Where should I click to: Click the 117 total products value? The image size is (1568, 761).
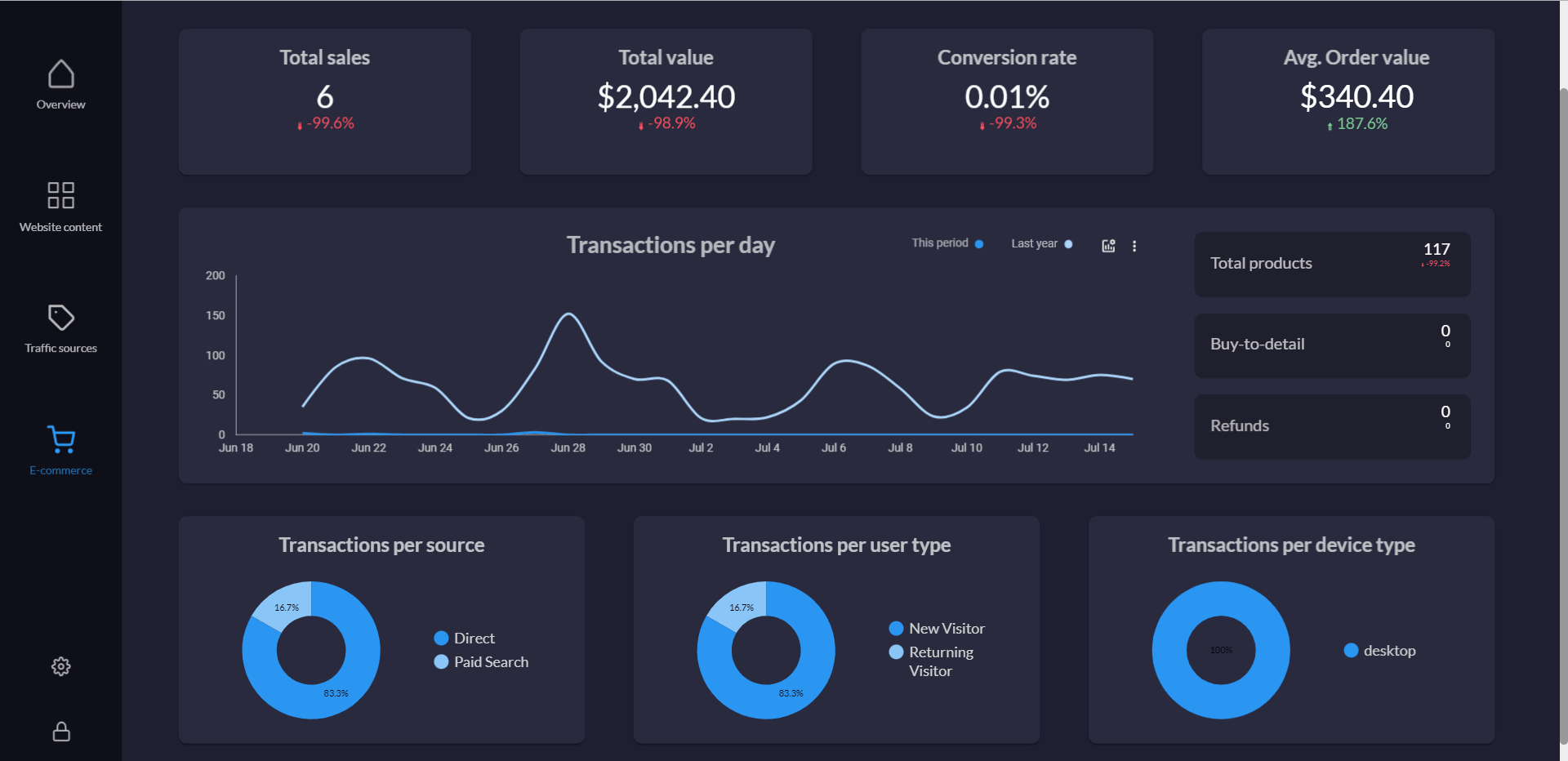click(1437, 249)
